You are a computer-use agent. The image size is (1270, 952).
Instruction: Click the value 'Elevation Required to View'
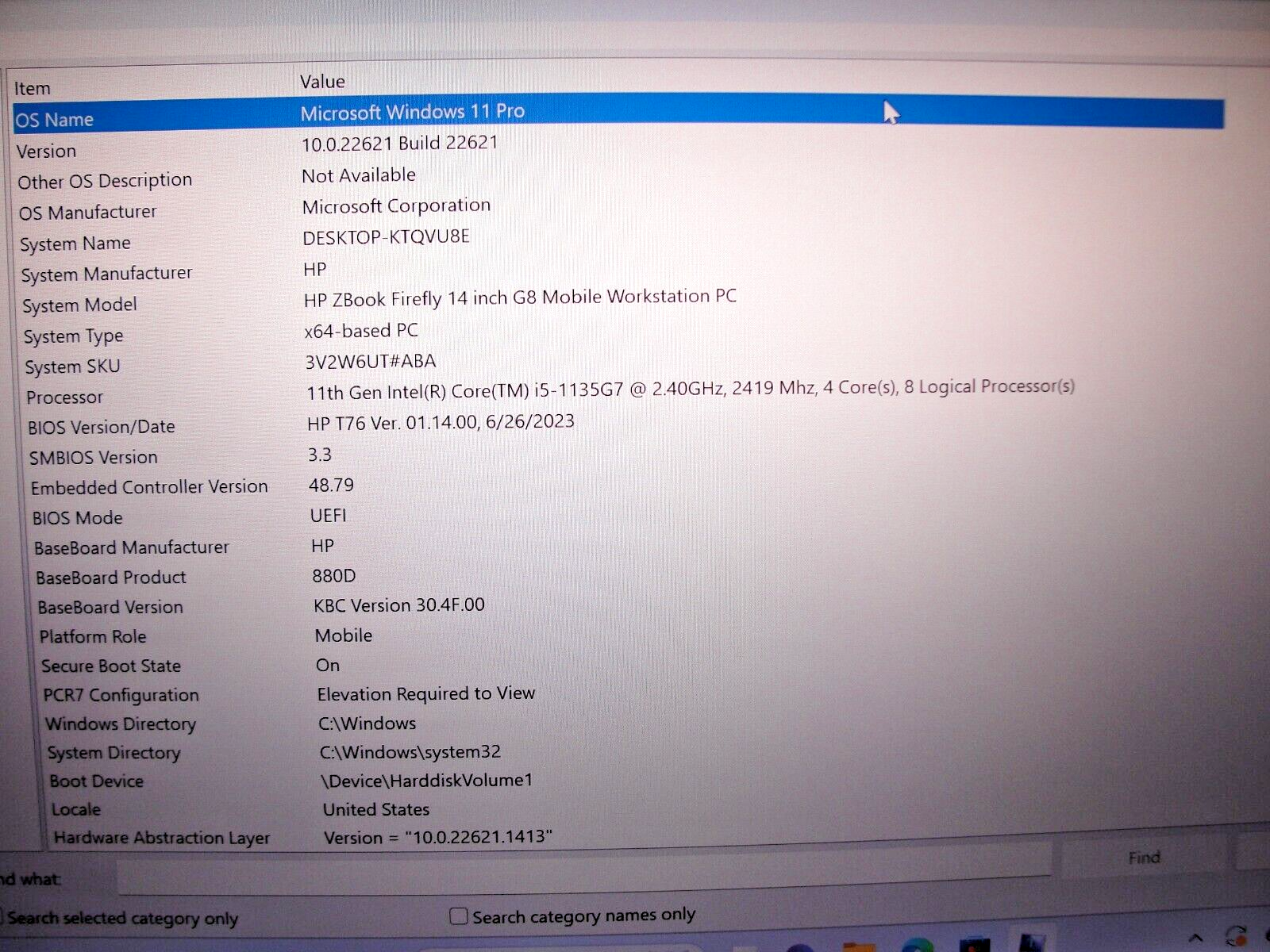point(426,694)
